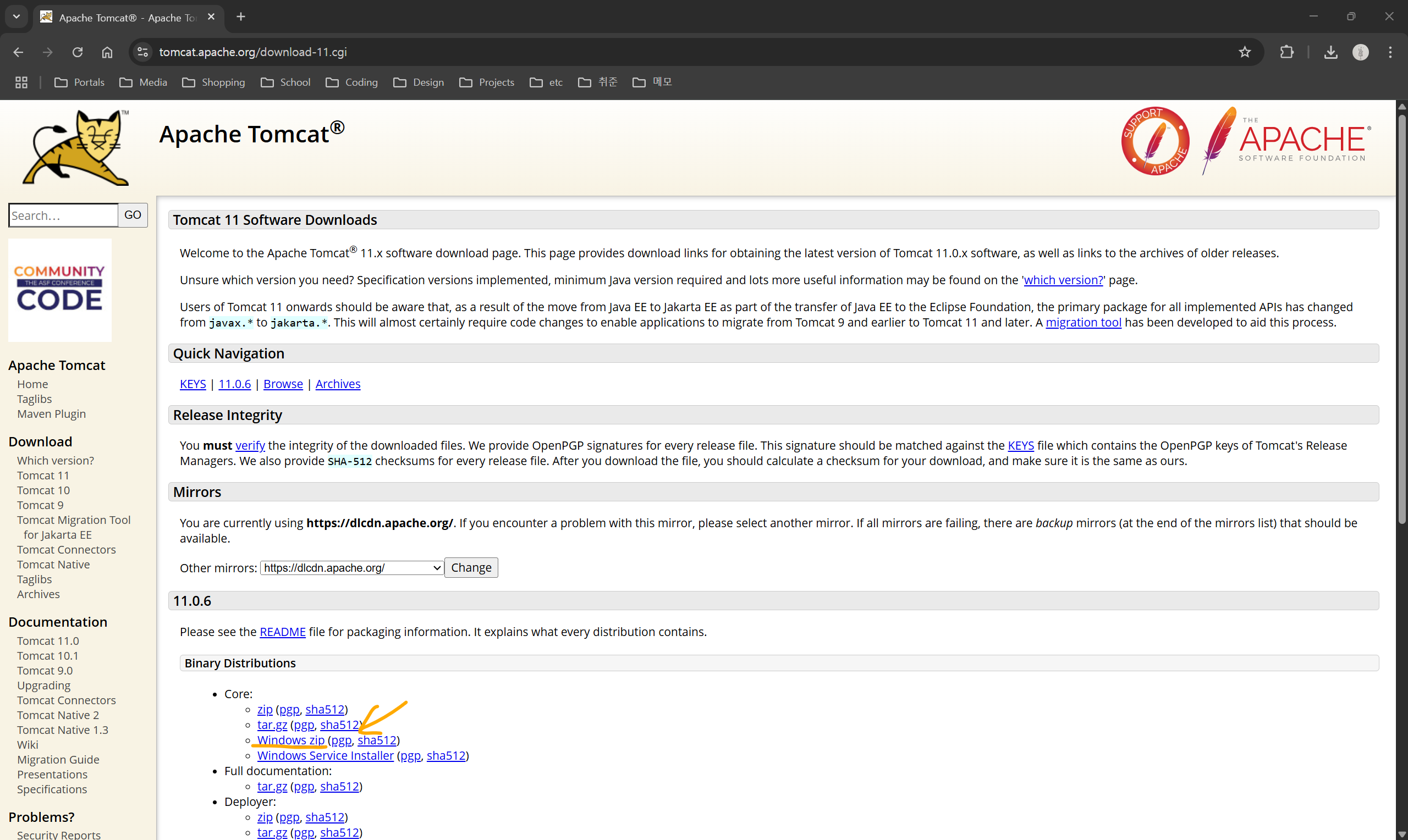Click the home icon in toolbar
The image size is (1408, 840).
click(107, 52)
